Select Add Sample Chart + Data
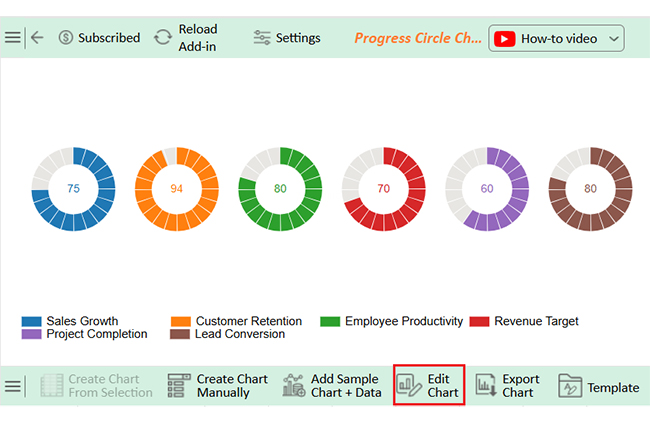The image size is (650, 423). tap(331, 386)
